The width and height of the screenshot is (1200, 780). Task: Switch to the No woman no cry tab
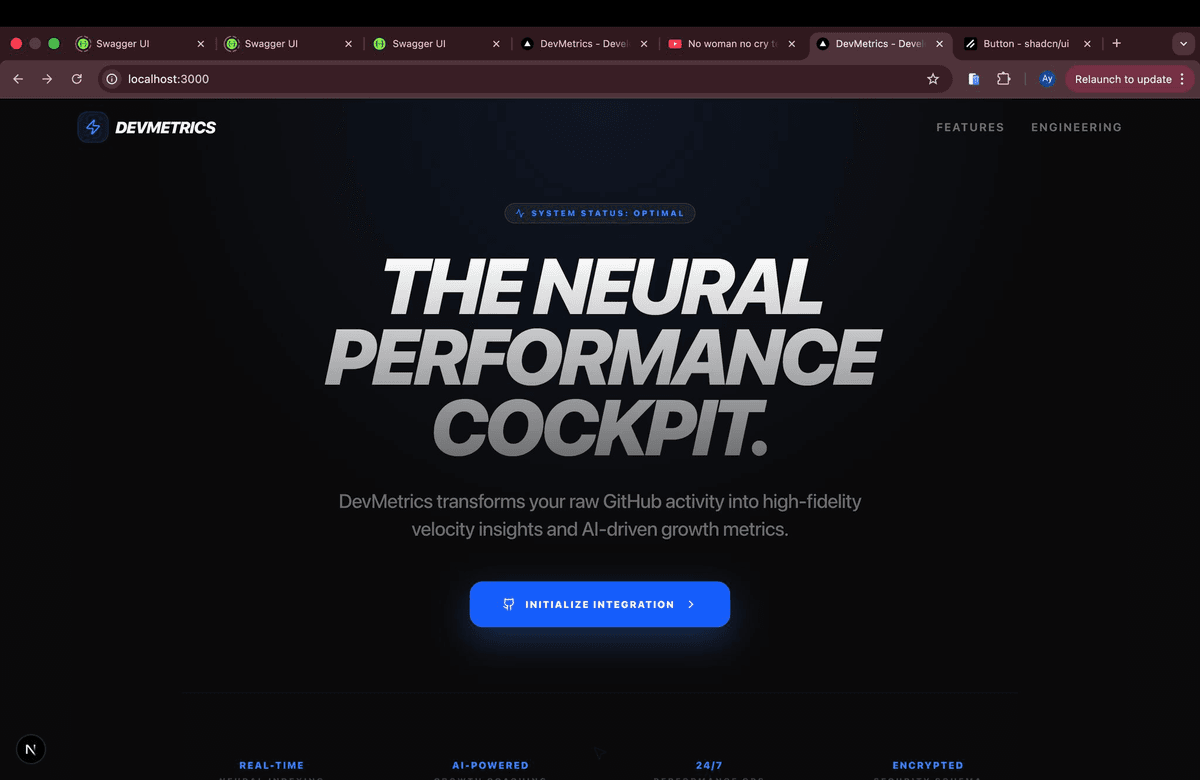[730, 44]
